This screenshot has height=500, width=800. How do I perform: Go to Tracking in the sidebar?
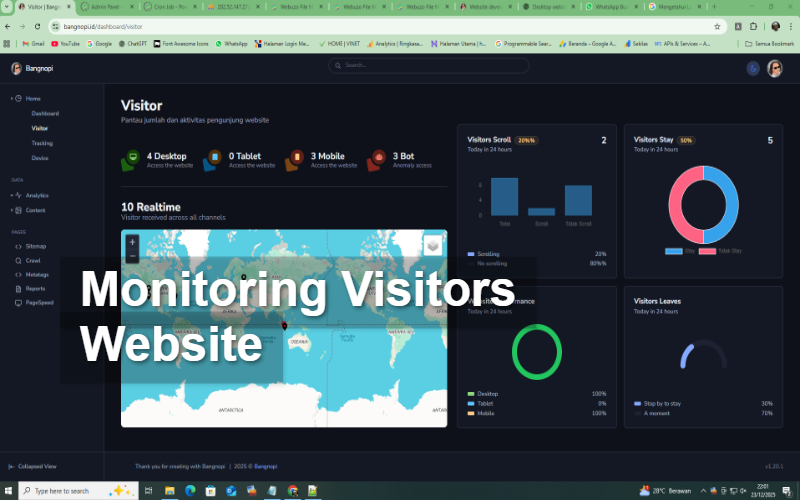pyautogui.click(x=42, y=143)
